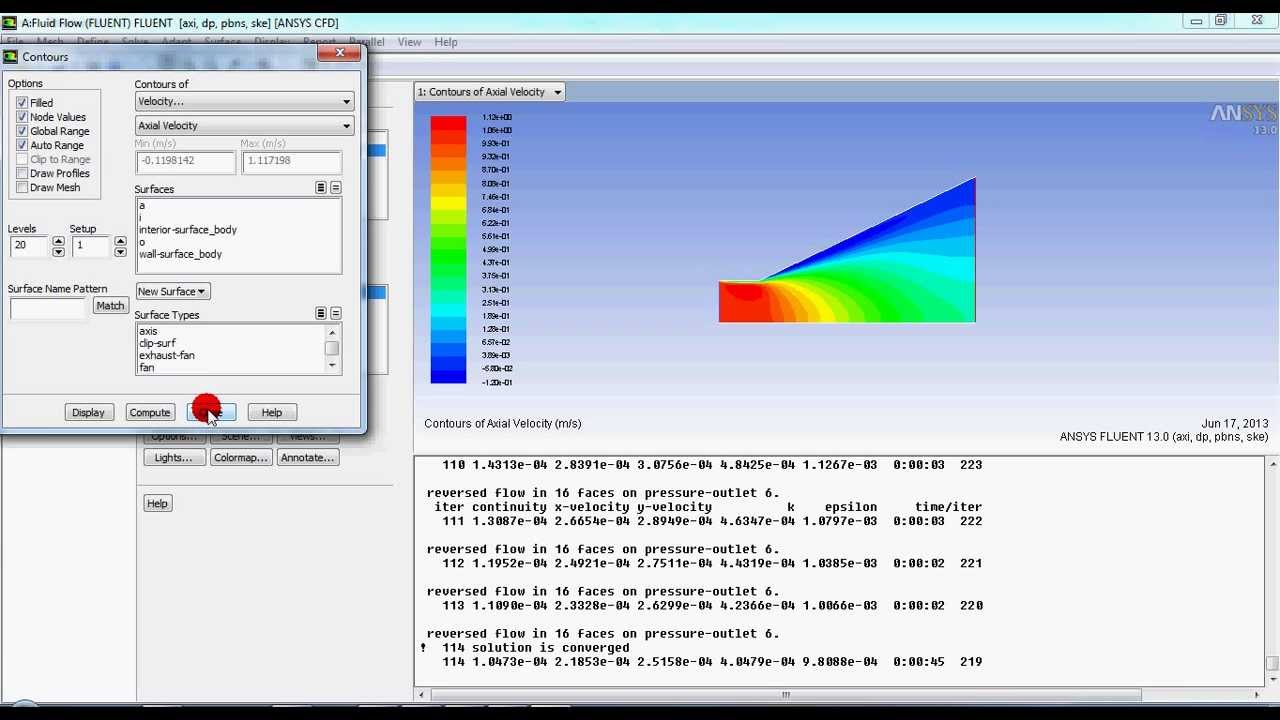
Task: Click Surface Types list scroll-up arrow
Action: point(332,332)
